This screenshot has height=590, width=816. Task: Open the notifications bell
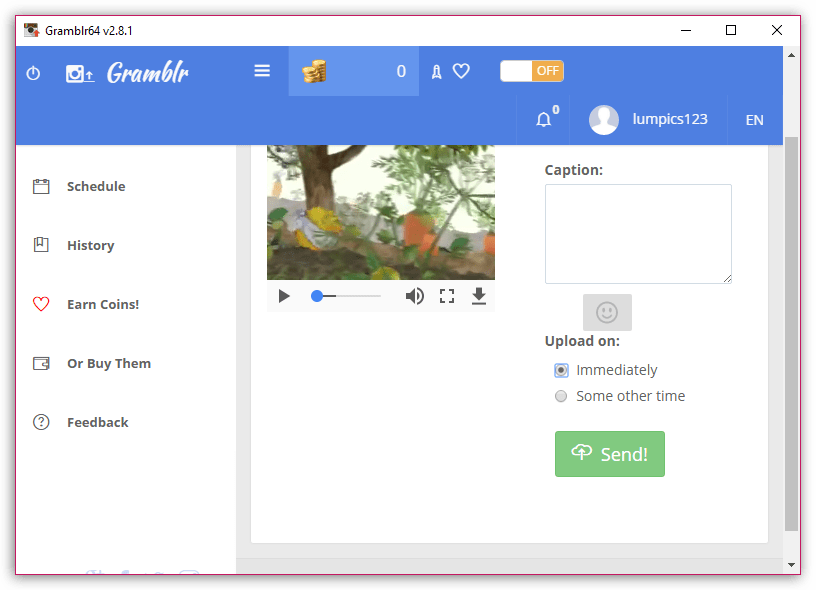[544, 119]
